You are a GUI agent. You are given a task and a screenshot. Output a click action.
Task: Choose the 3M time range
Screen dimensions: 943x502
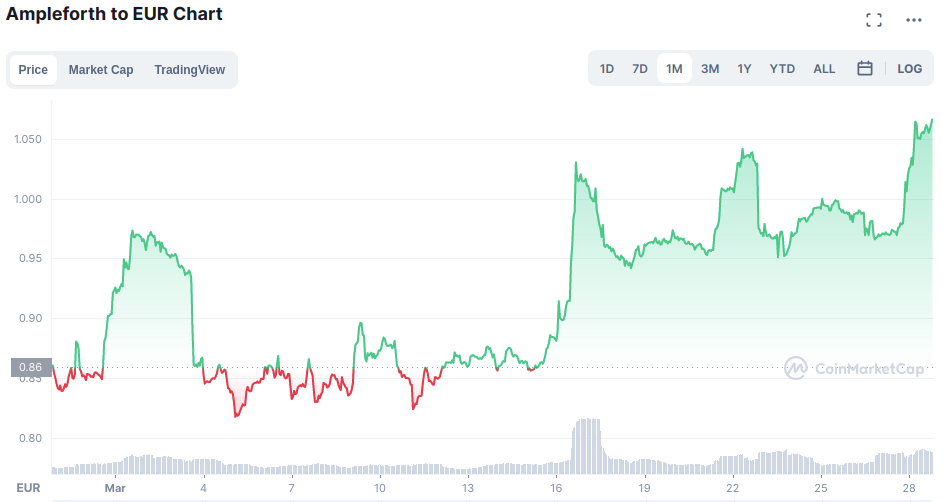point(710,69)
